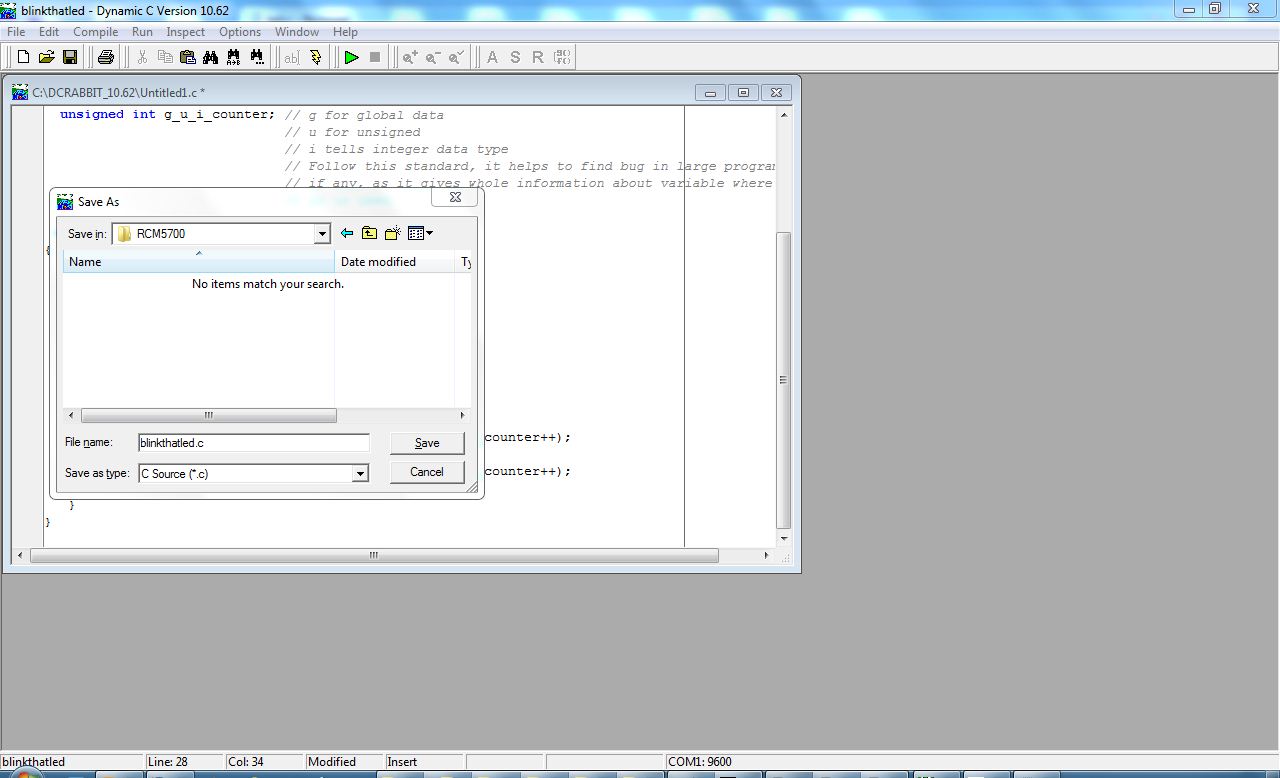This screenshot has height=778, width=1280.
Task: Open the Register window via R icon
Action: (x=538, y=57)
